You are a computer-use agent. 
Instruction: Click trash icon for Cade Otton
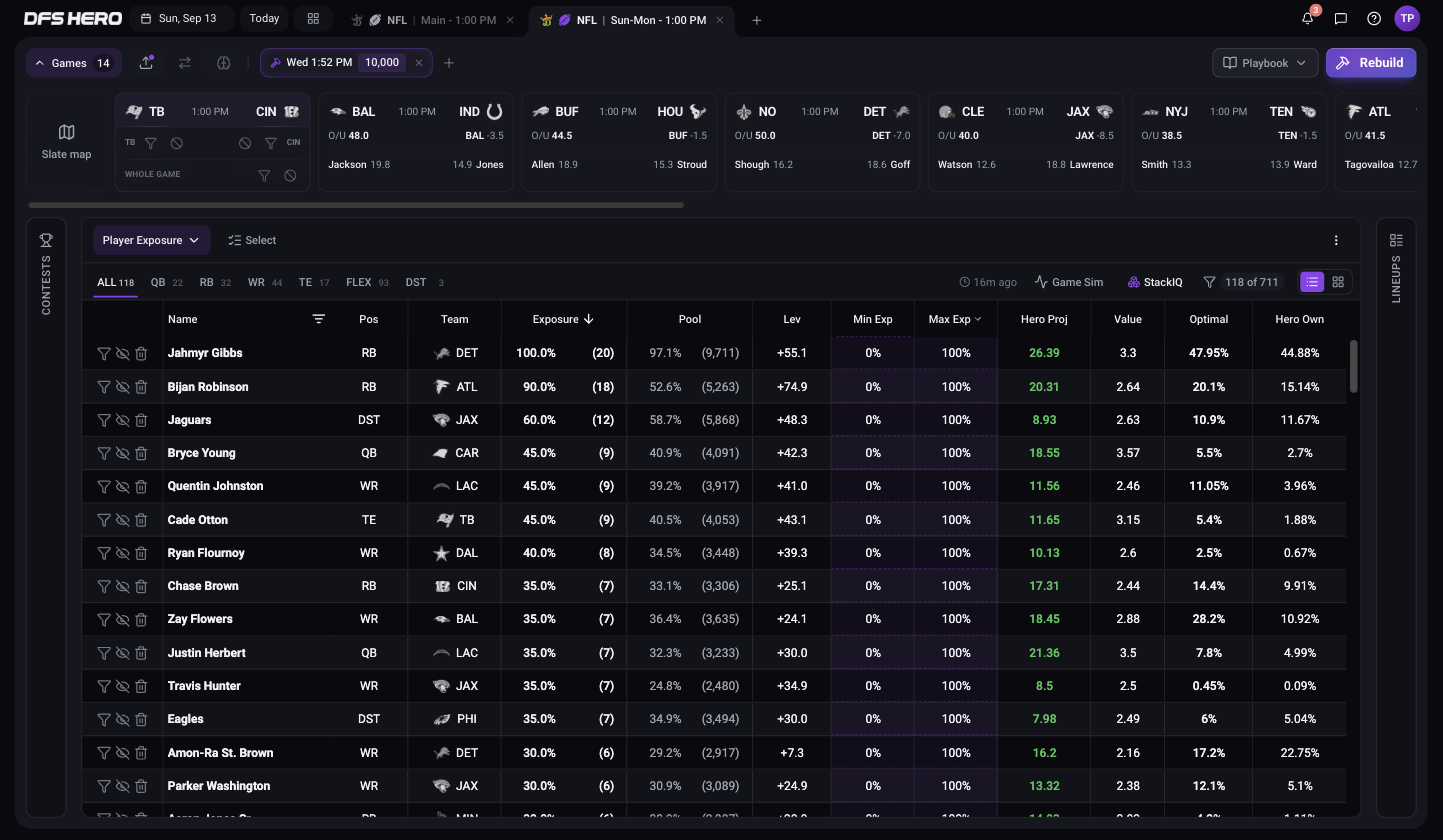(141, 520)
